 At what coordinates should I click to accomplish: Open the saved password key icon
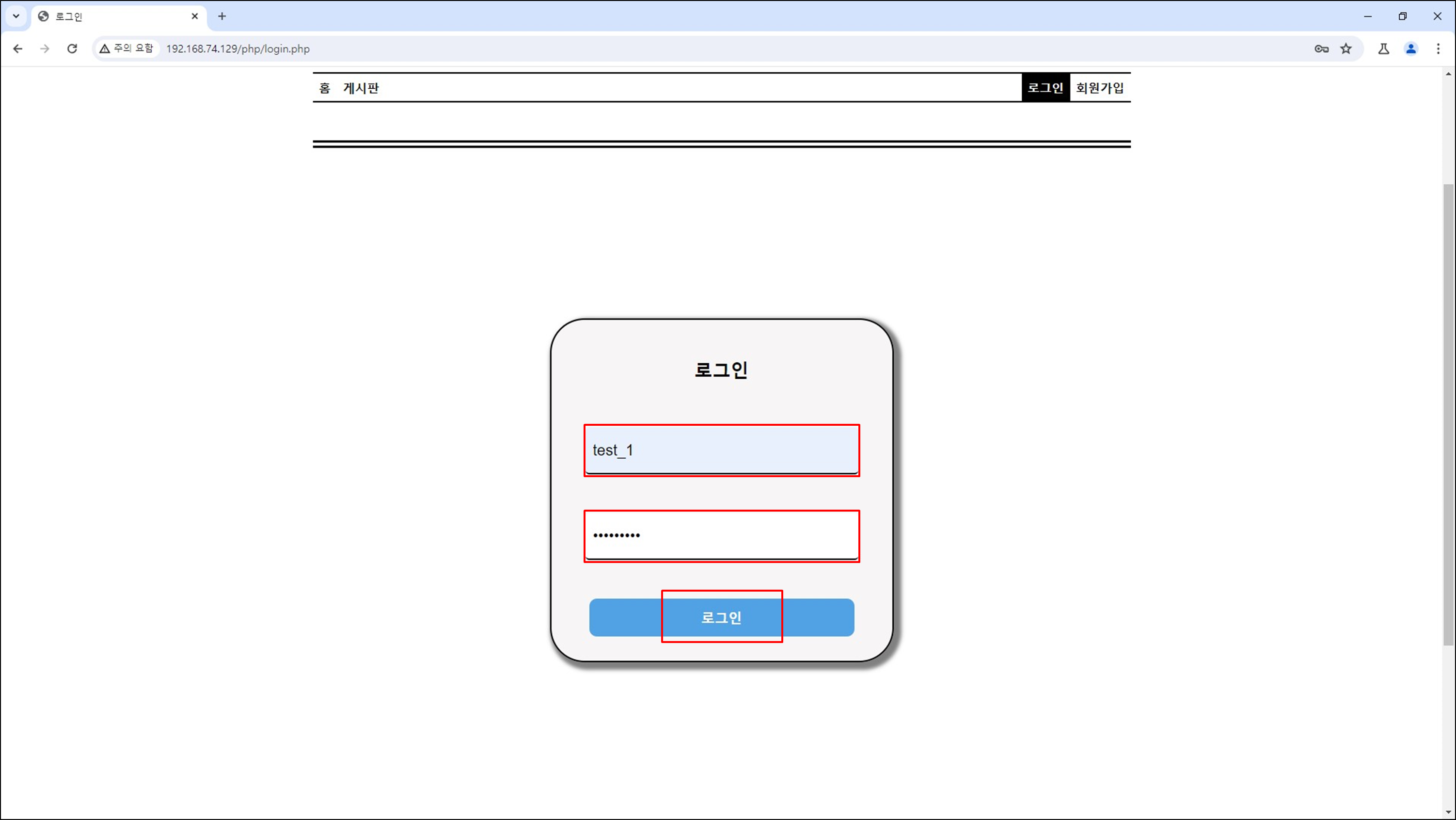point(1321,48)
